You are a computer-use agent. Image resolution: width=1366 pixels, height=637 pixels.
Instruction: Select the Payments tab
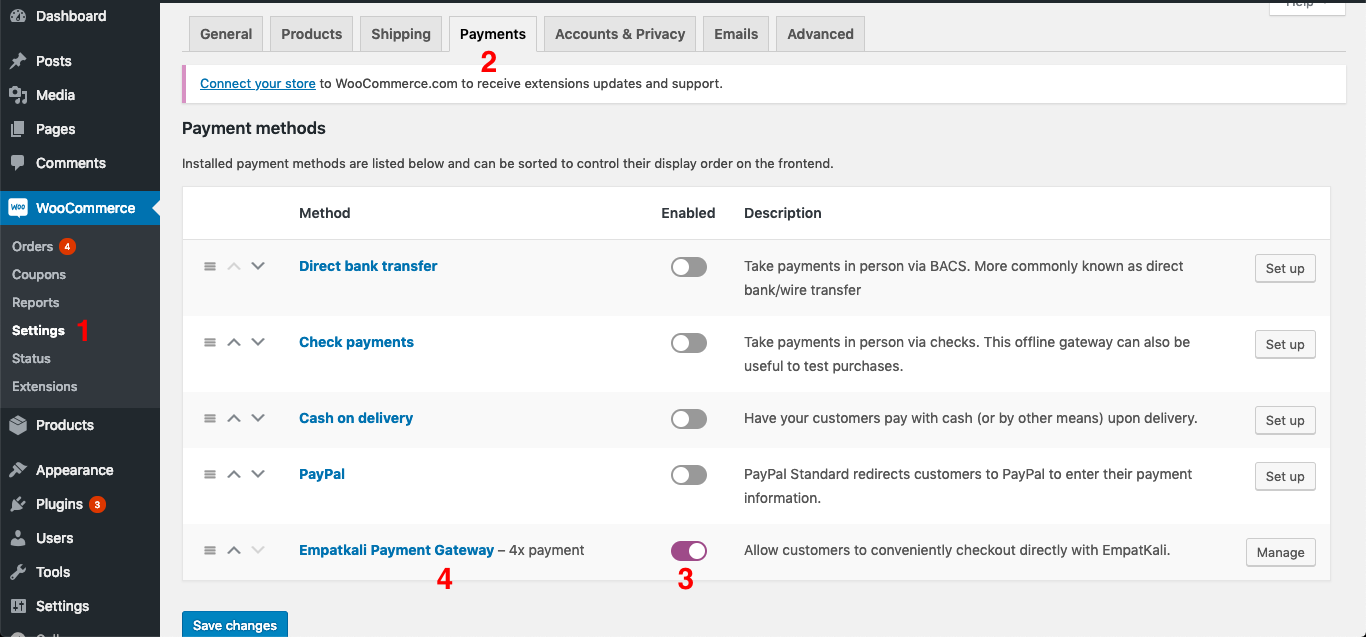click(x=493, y=34)
